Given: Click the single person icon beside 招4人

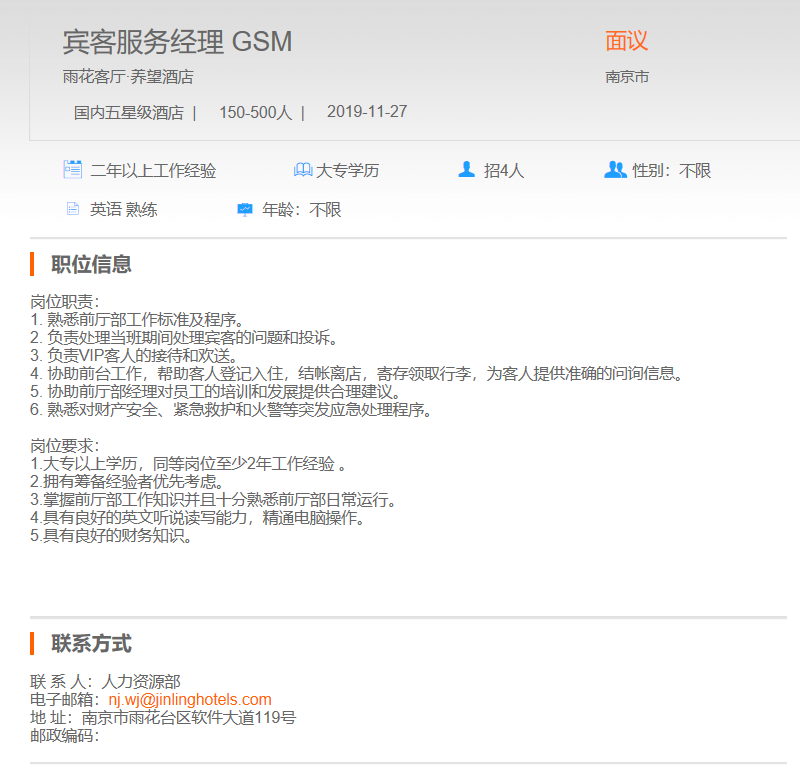Looking at the screenshot, I should click(x=466, y=170).
